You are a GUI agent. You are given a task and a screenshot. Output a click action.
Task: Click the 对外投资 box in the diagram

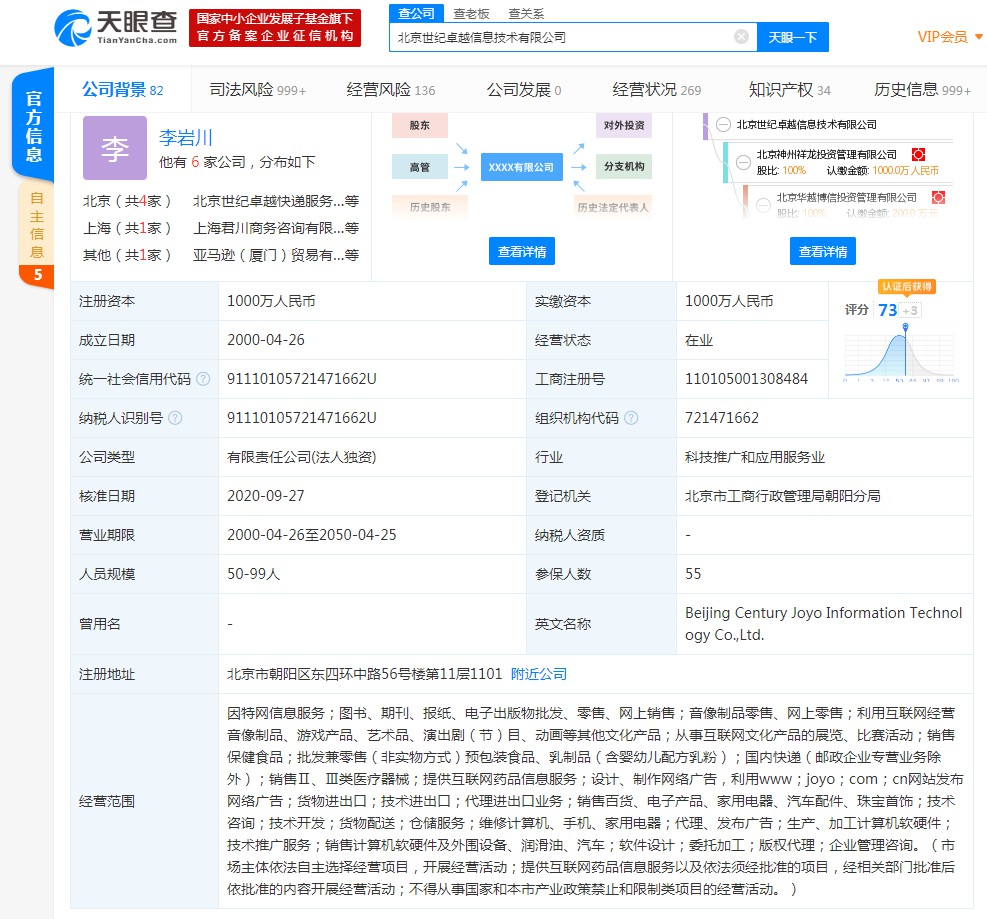click(624, 125)
